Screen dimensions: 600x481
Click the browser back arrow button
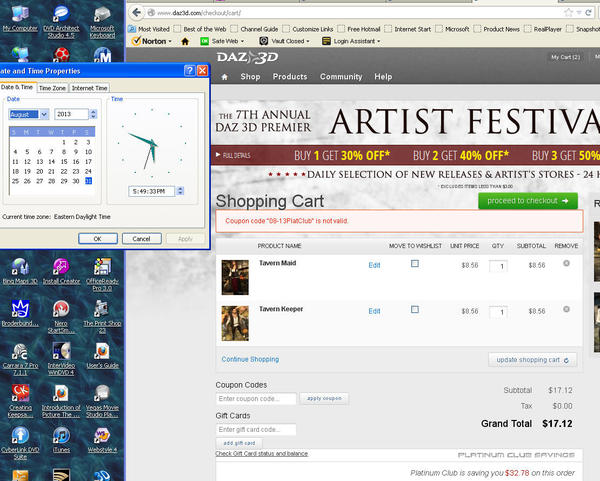[x=136, y=12]
